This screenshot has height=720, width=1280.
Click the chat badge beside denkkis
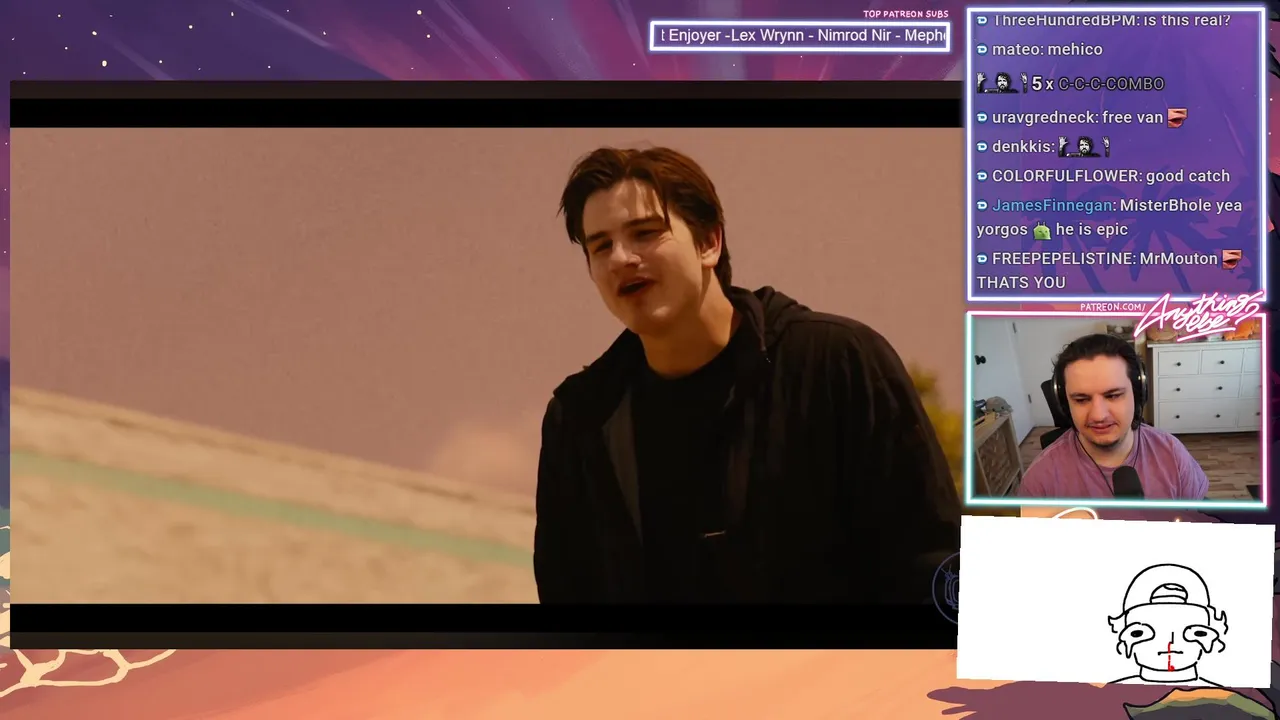[x=982, y=146]
